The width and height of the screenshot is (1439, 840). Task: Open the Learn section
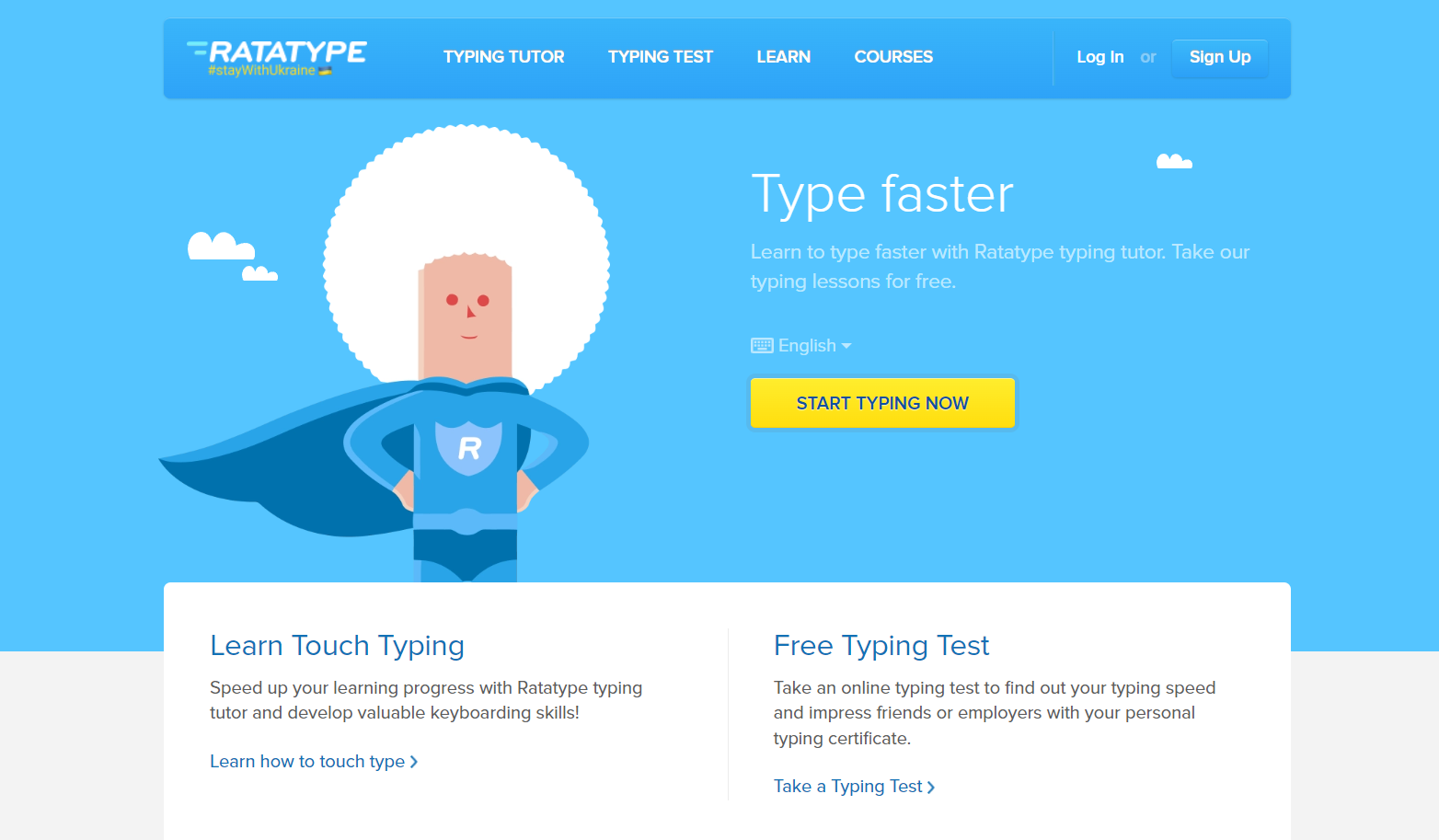[783, 56]
